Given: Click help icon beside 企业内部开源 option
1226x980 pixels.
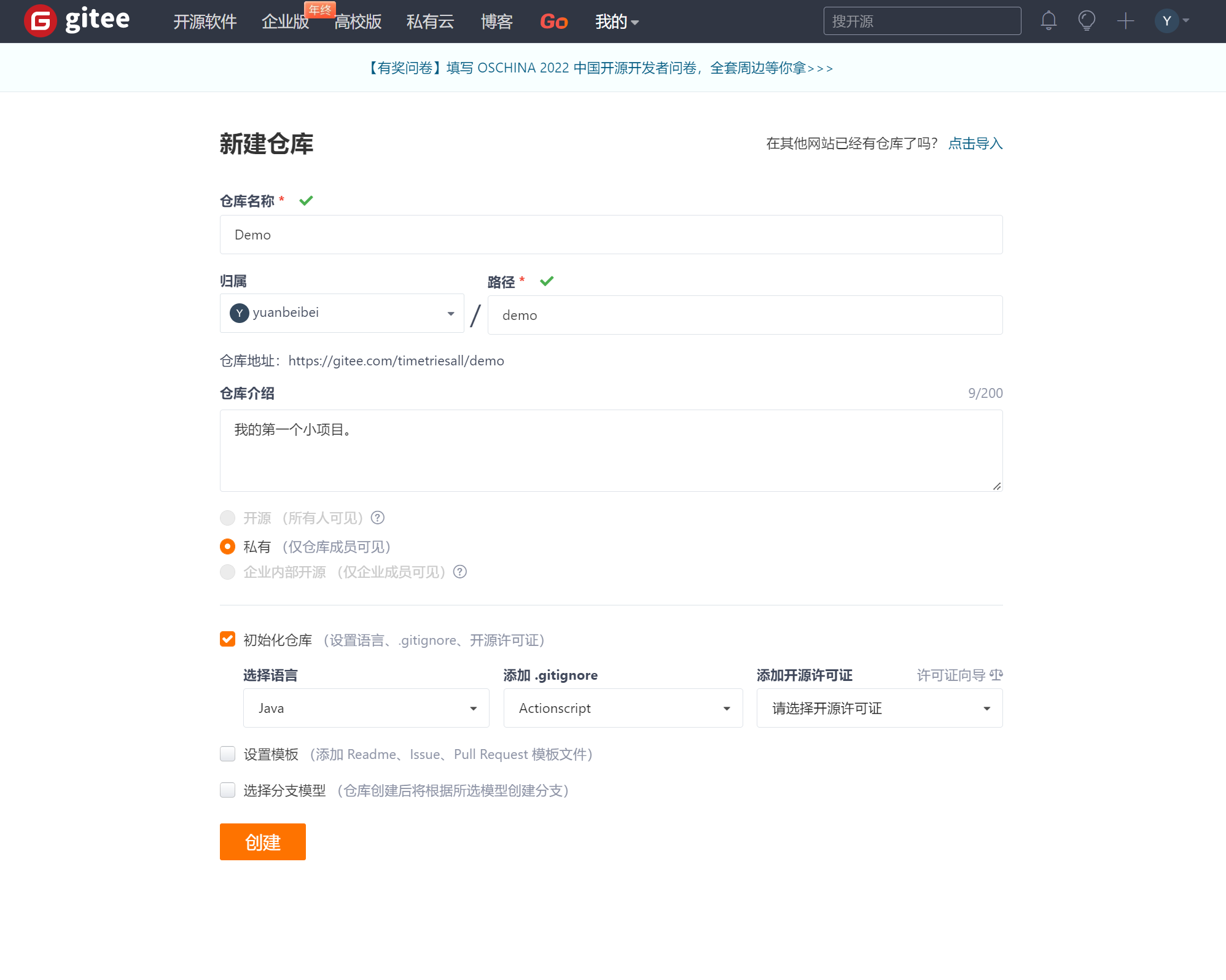Looking at the screenshot, I should tap(460, 572).
